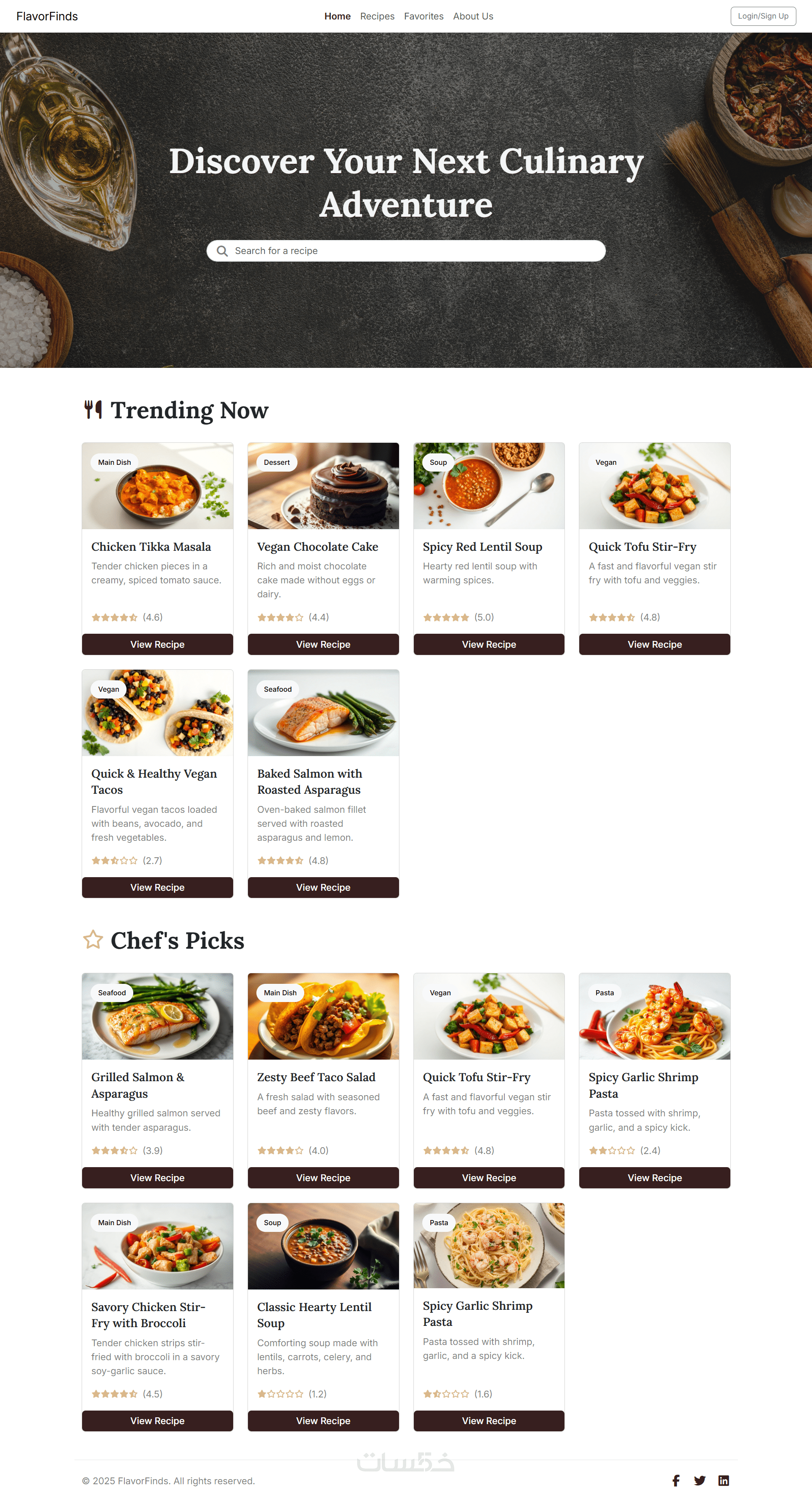The width and height of the screenshot is (812, 1502).
Task: Click the Dessert tag on the chocolate cake card
Action: coord(276,462)
